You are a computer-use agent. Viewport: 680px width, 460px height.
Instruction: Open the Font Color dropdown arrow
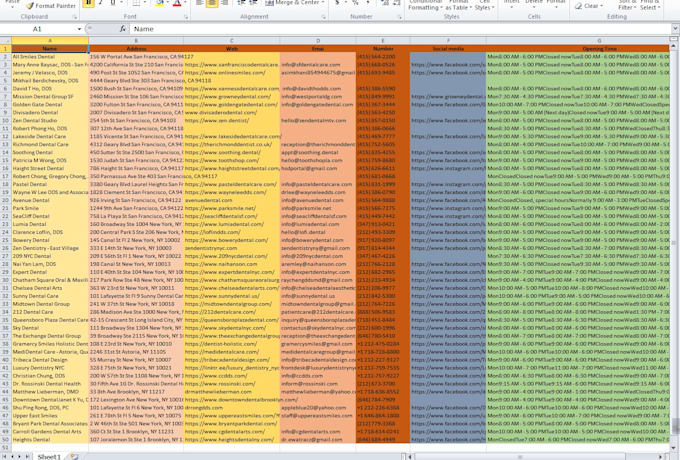coord(185,3)
